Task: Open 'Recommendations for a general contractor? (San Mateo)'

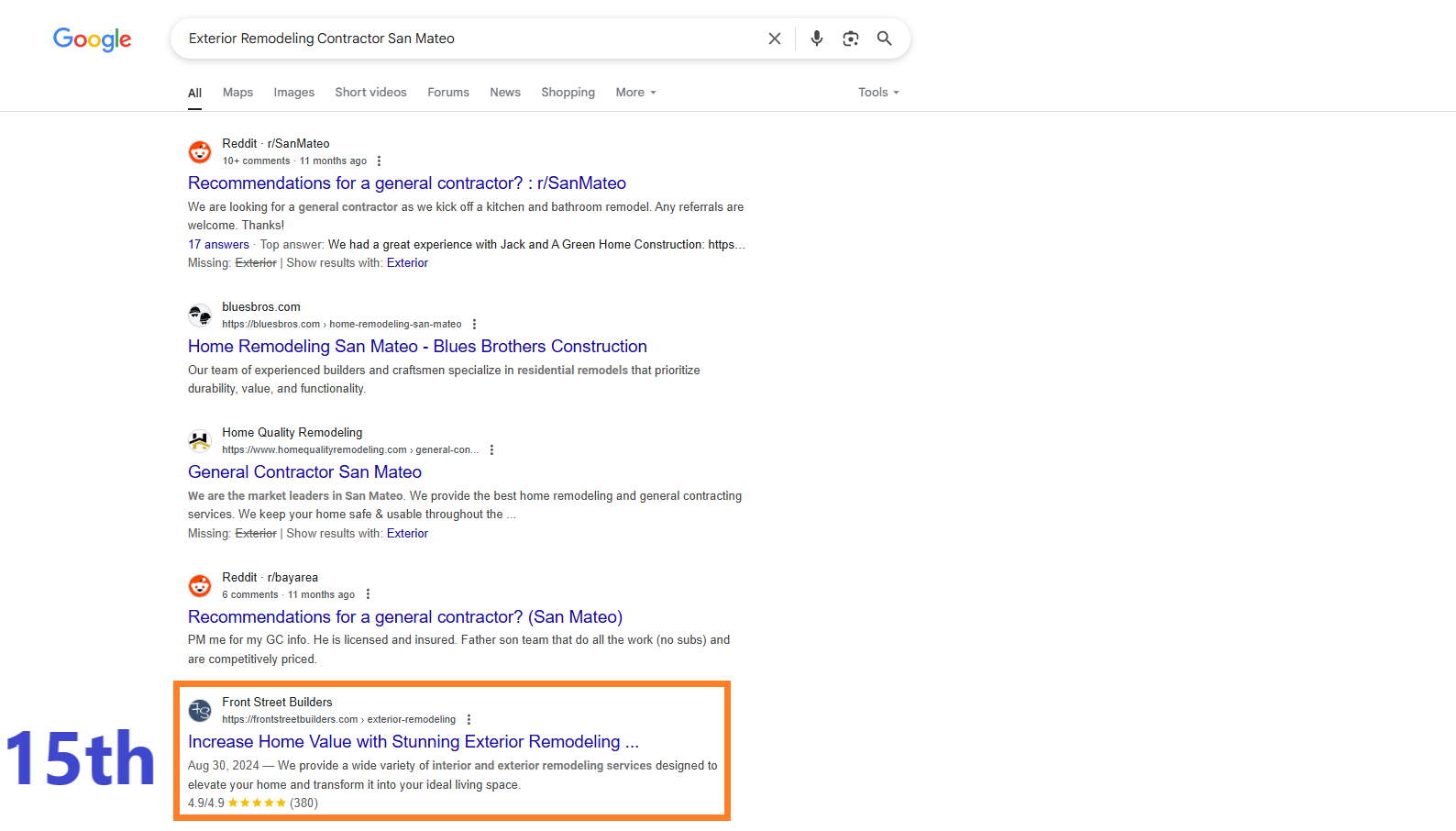Action: tap(405, 617)
